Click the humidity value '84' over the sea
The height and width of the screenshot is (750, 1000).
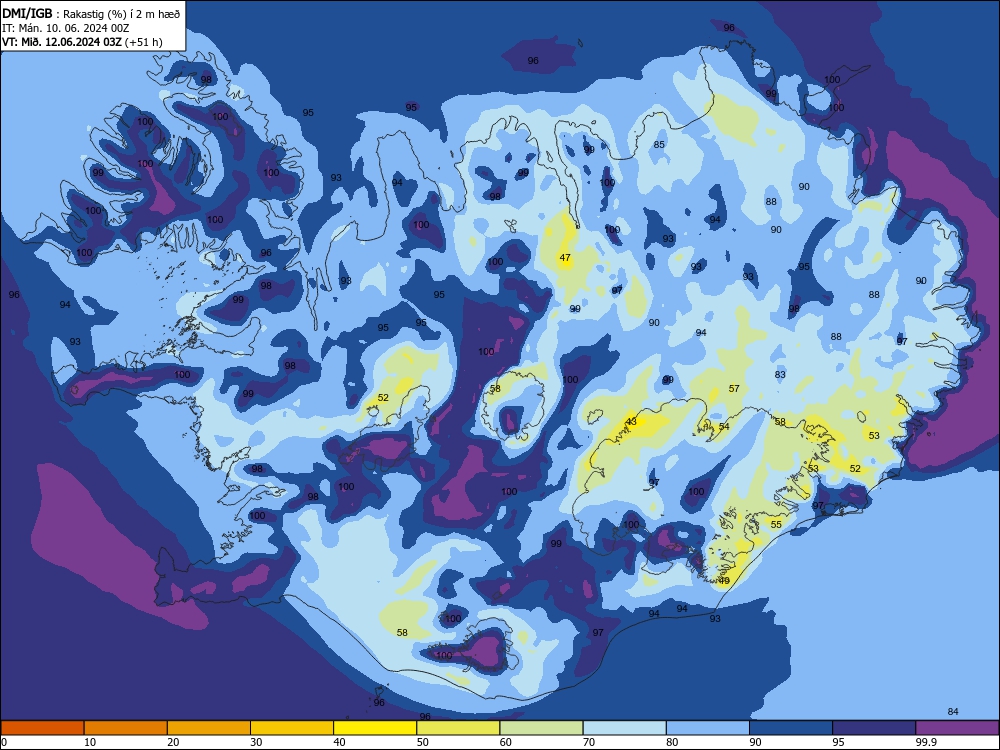[x=953, y=711]
